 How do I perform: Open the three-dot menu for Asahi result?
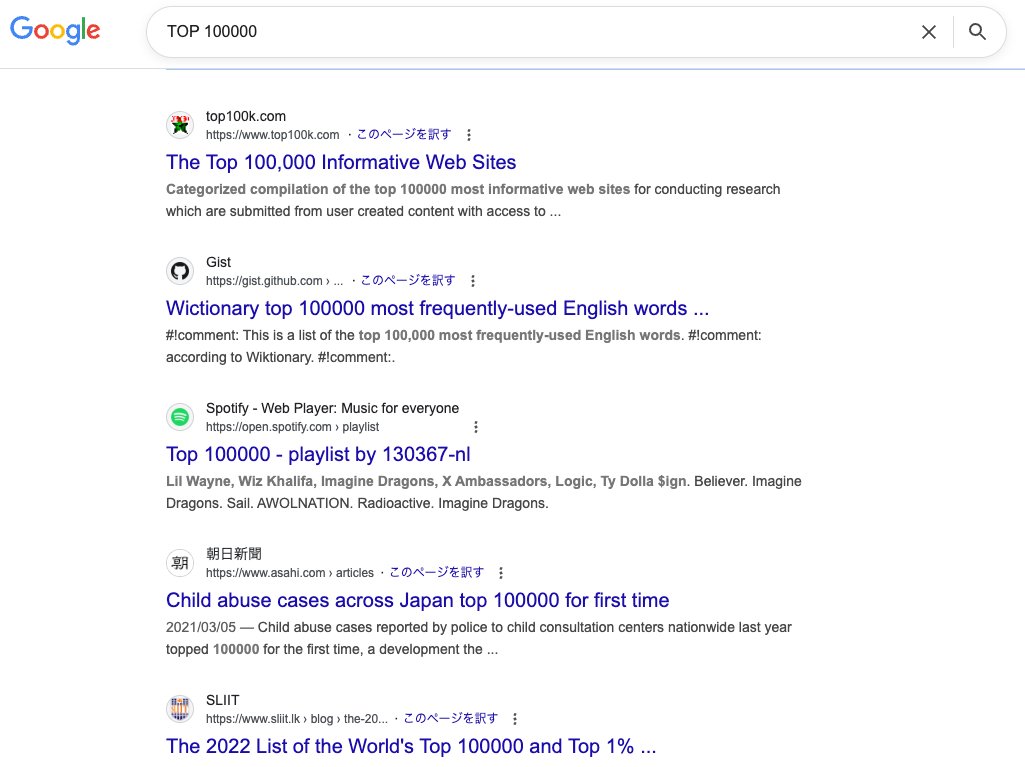coord(501,573)
